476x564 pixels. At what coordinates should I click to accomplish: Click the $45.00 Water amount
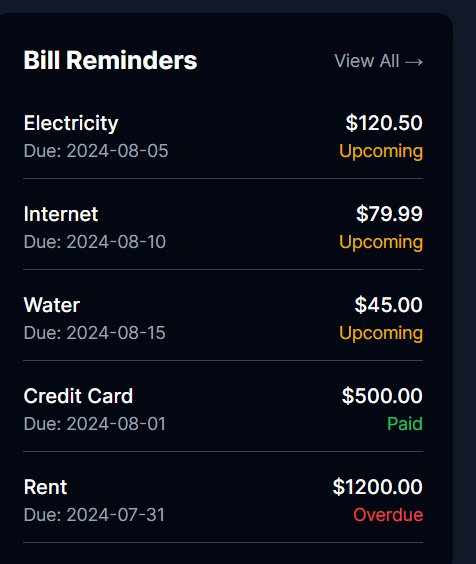coord(389,305)
